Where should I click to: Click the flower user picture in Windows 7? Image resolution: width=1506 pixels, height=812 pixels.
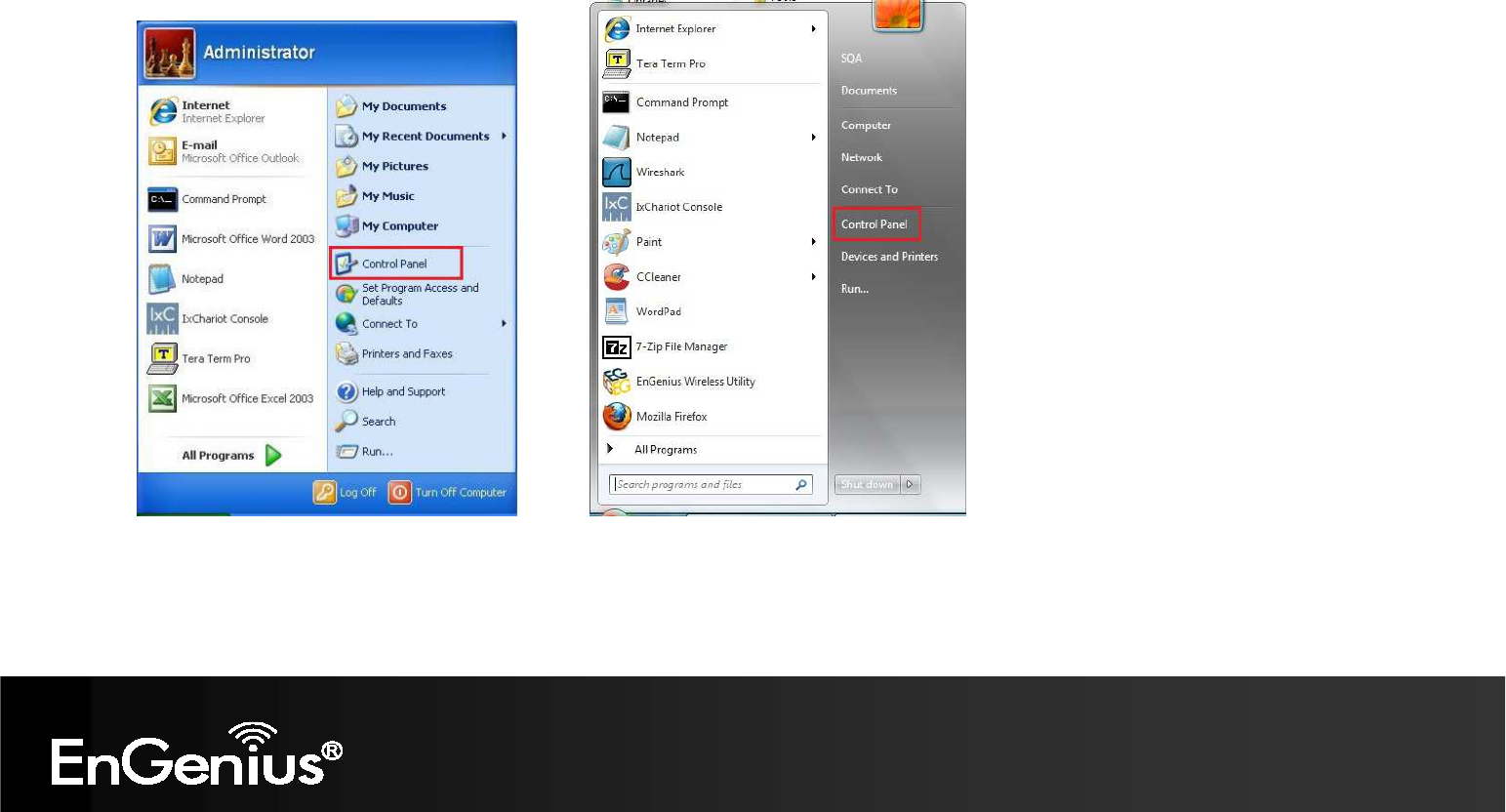898,16
